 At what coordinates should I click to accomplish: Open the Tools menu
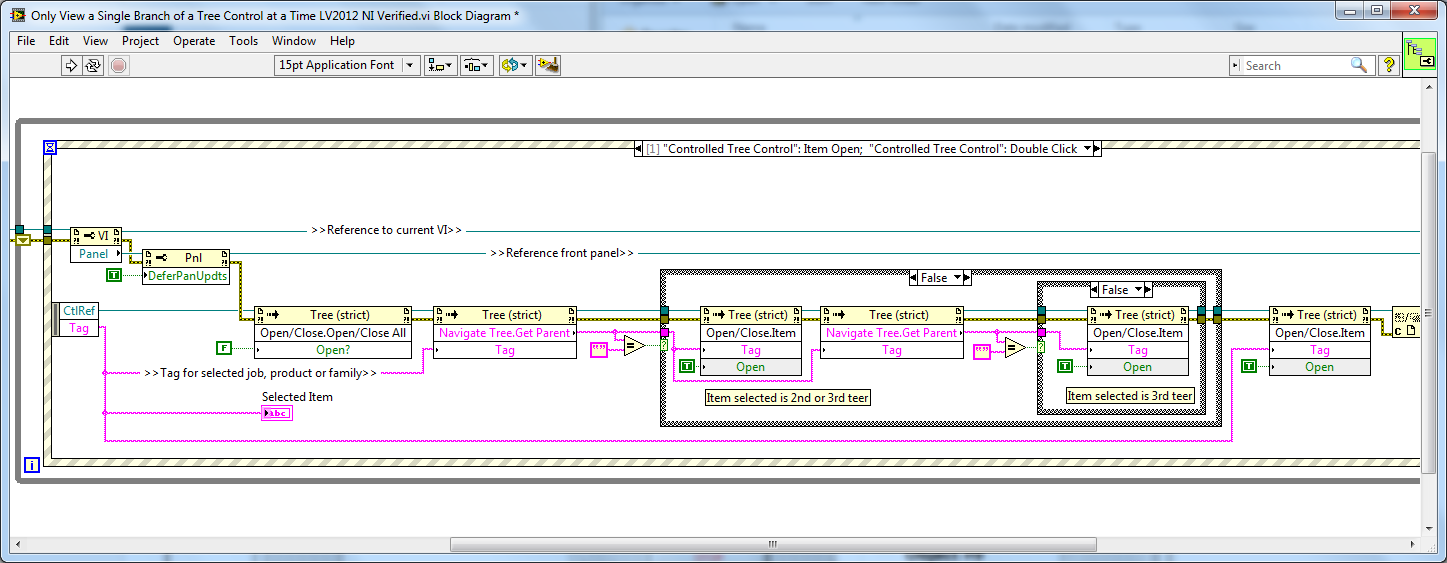tap(243, 41)
